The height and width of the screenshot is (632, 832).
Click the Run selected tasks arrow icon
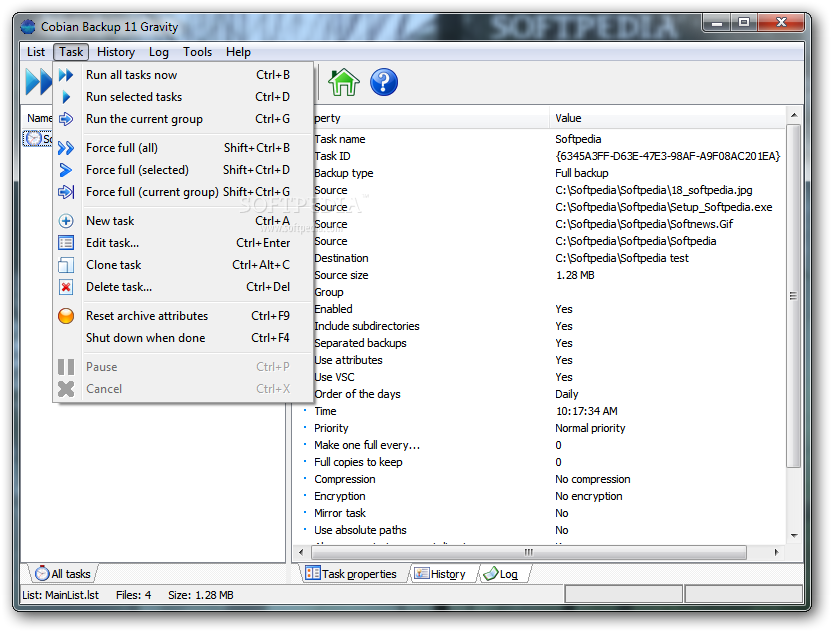pos(66,97)
